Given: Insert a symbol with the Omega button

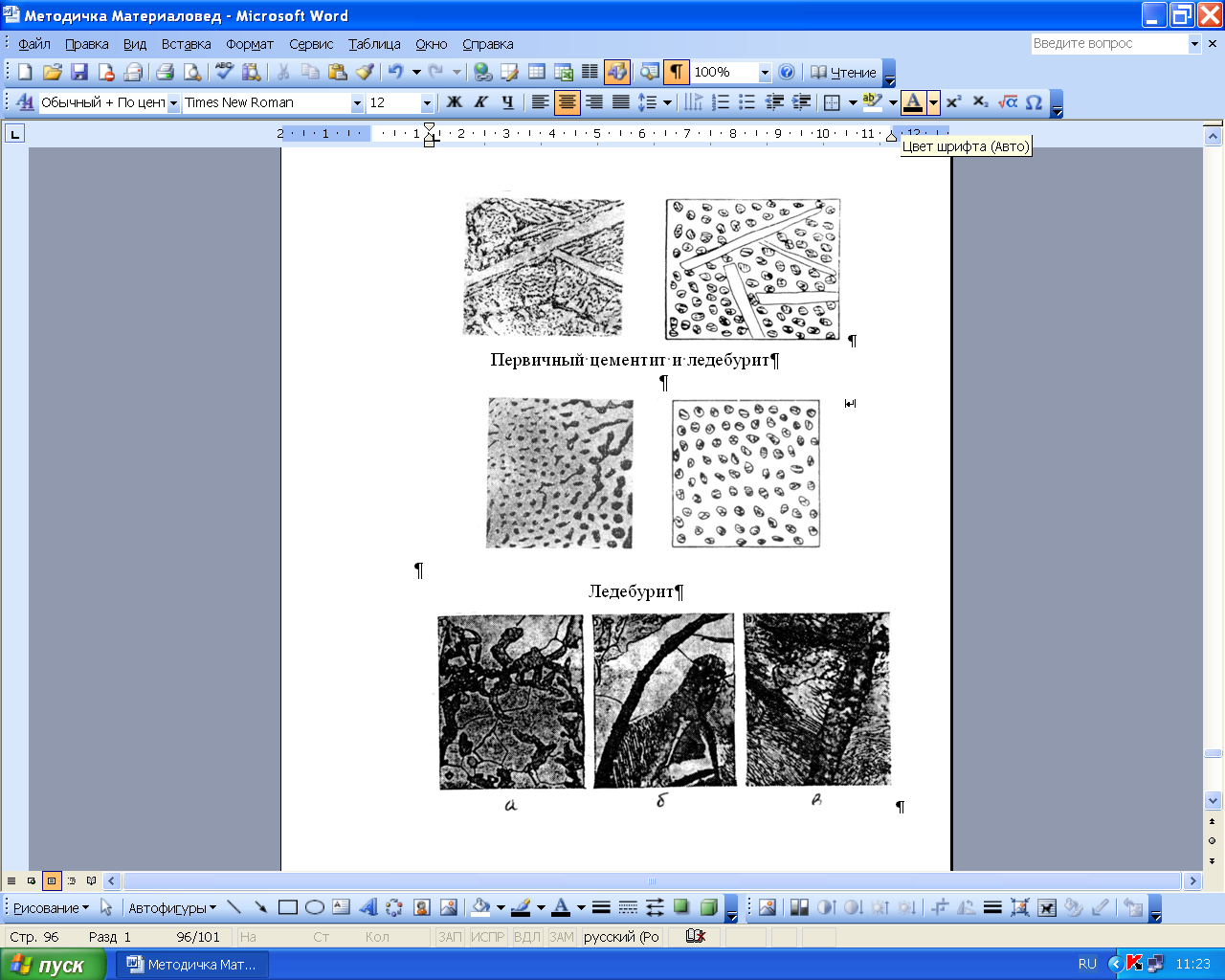Looking at the screenshot, I should tap(1034, 102).
